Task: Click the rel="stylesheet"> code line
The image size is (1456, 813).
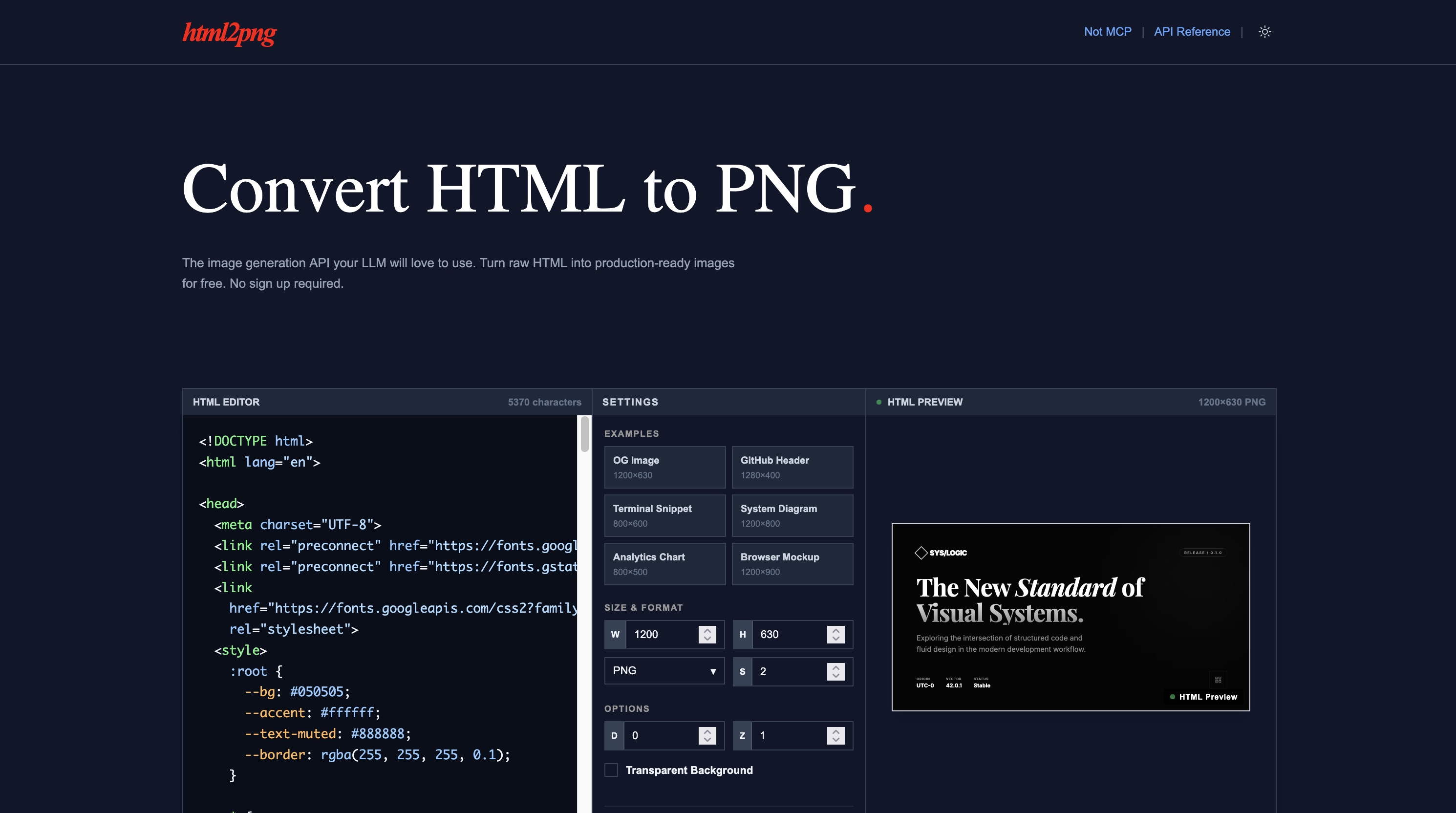Action: click(293, 629)
